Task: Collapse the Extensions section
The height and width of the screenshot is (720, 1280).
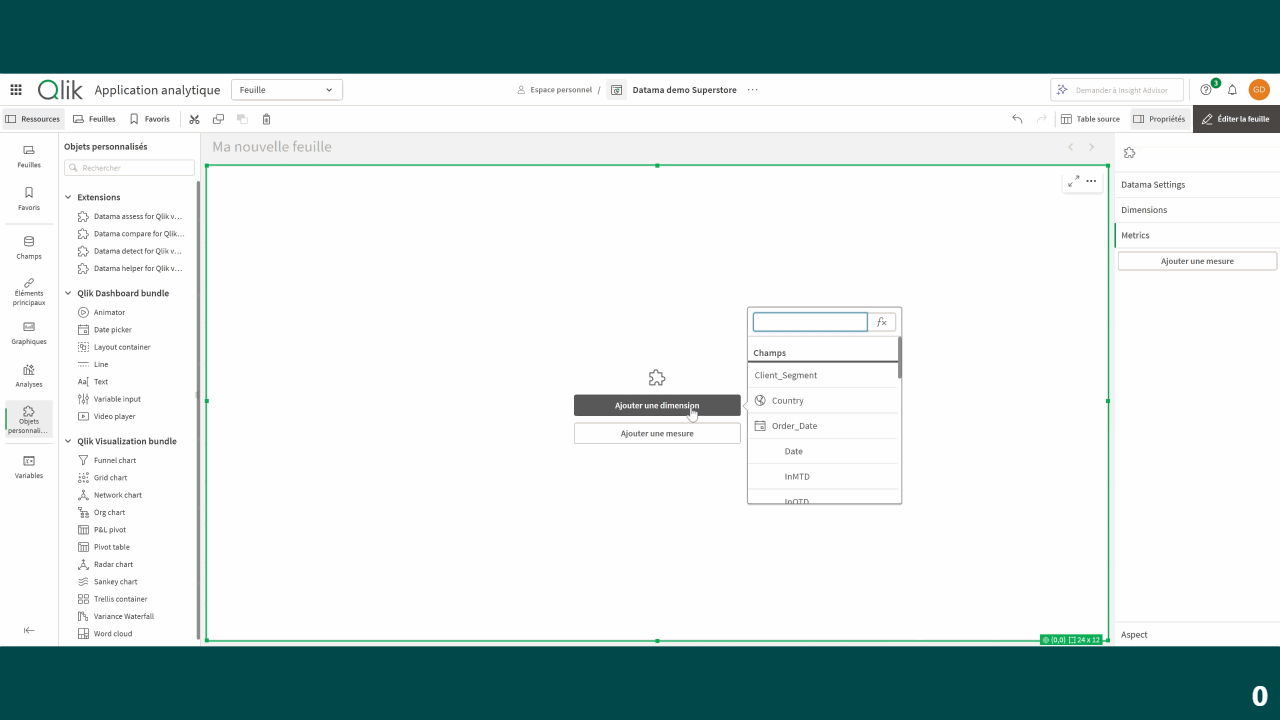Action: [x=68, y=197]
